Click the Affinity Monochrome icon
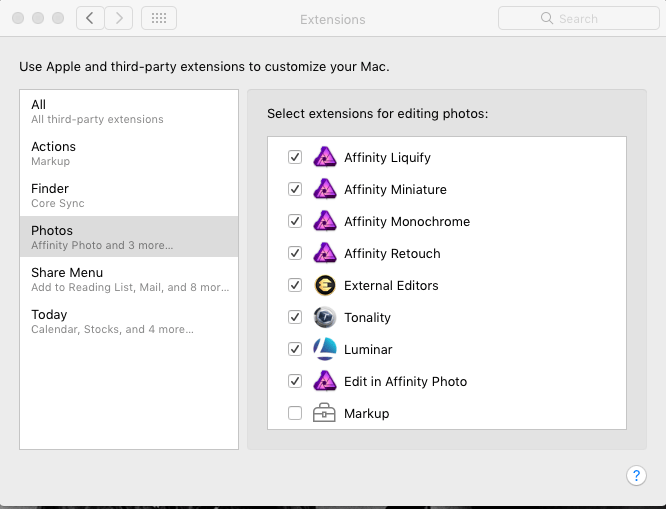The height and width of the screenshot is (509, 666). pyautogui.click(x=324, y=221)
